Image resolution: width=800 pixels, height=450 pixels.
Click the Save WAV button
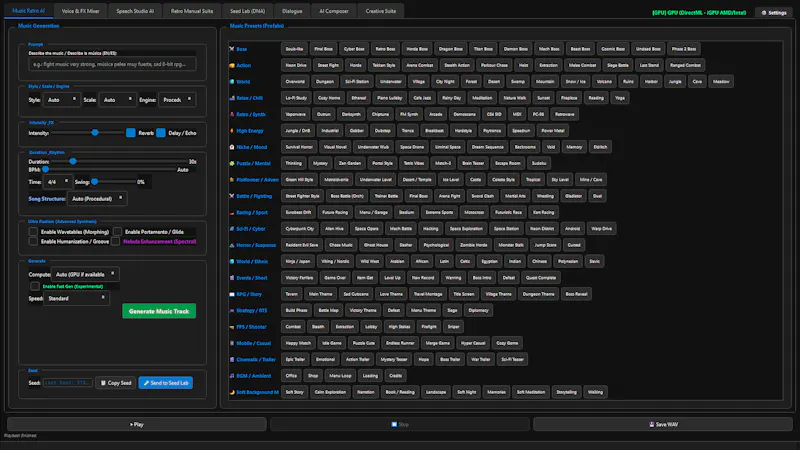(x=663, y=424)
